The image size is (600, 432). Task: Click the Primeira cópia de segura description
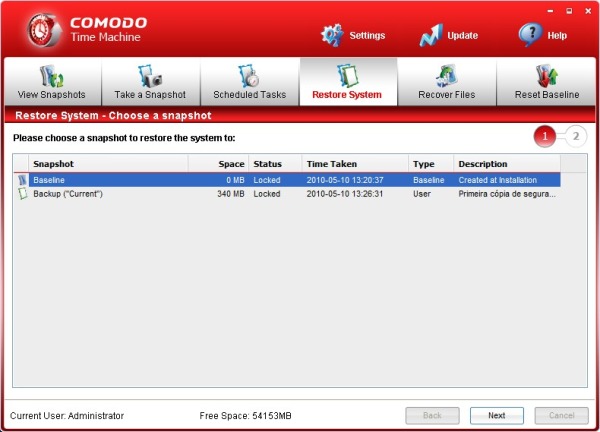click(x=507, y=194)
